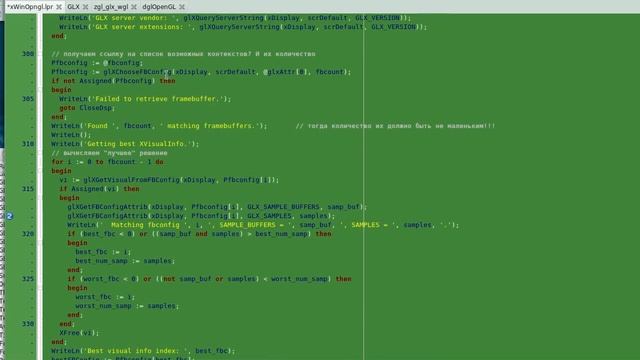Click line number 305 in the gutter

[28, 99]
